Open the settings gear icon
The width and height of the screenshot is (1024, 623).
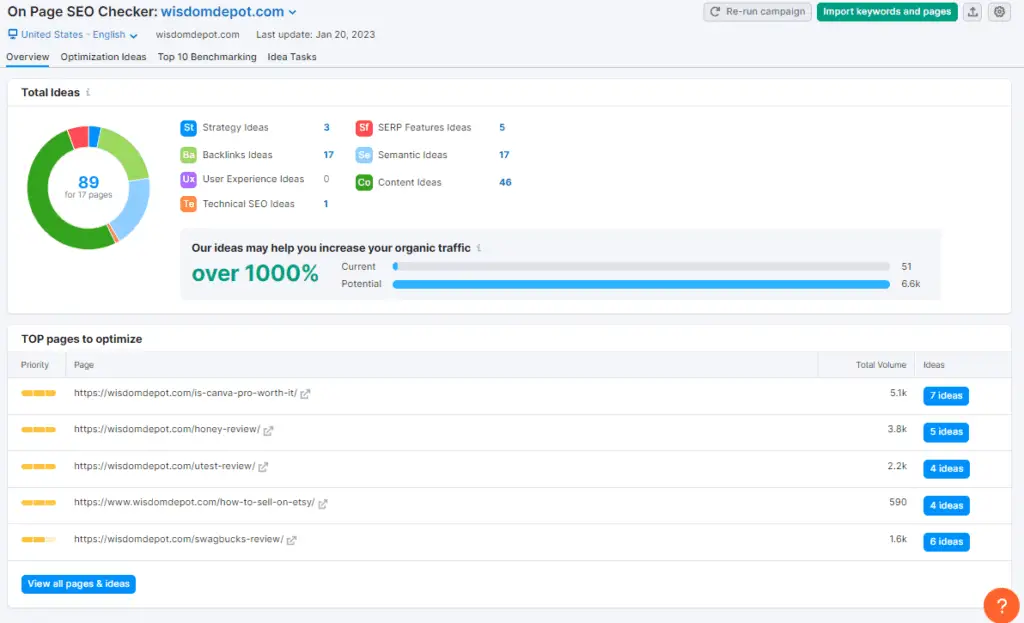click(x=999, y=12)
